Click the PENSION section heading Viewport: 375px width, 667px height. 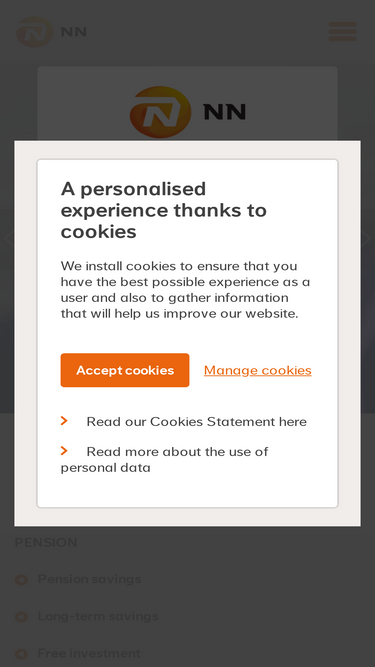click(46, 542)
